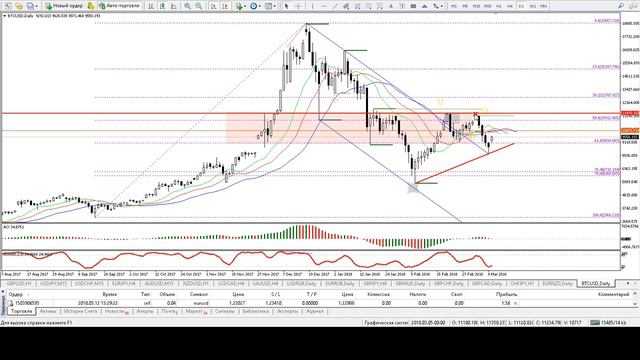Screen dimensions: 640x360
Task: Open the USDCHF,M15 chart tab
Action: pyautogui.click(x=89, y=283)
